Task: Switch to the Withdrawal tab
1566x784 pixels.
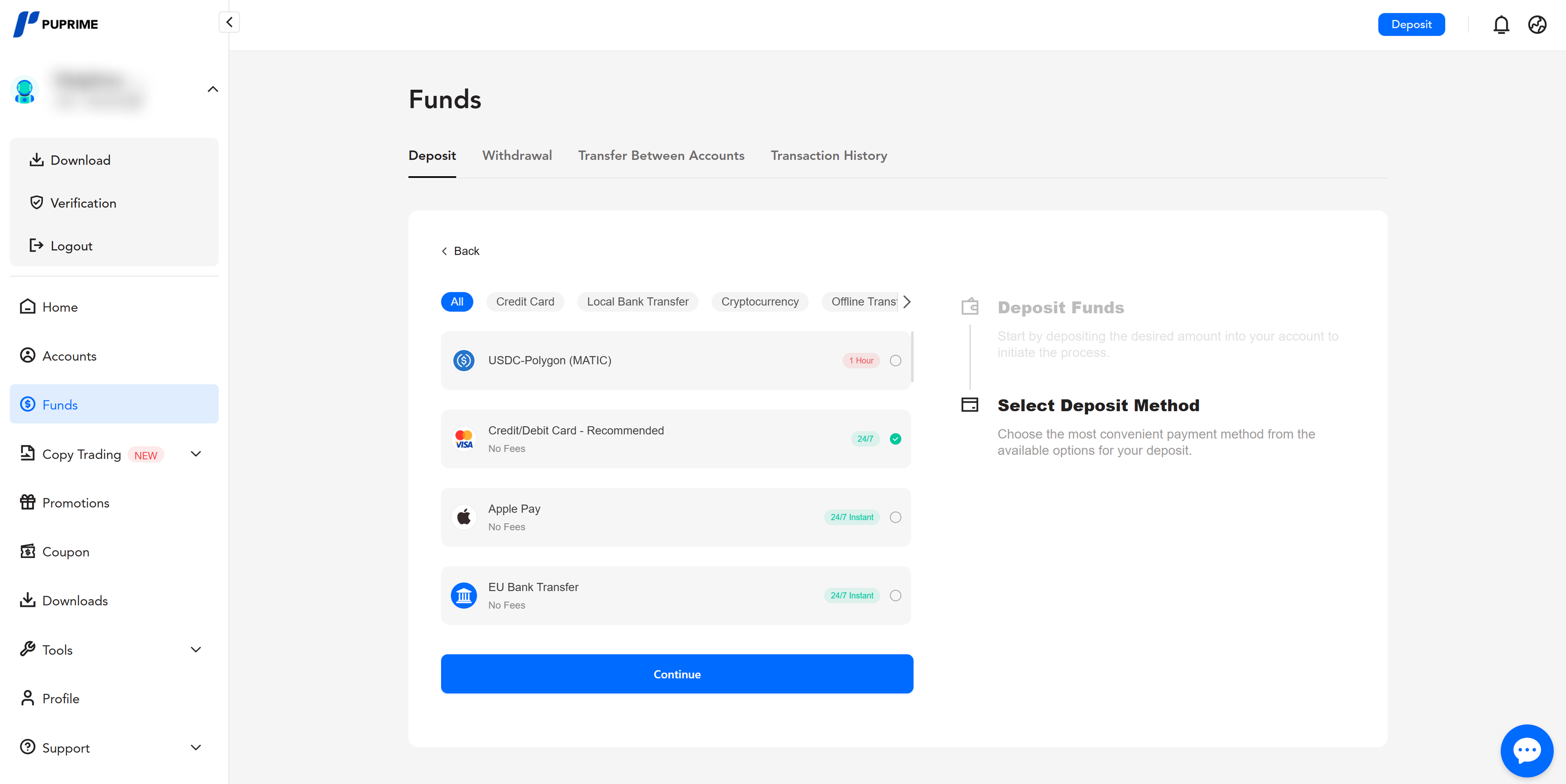Action: [x=517, y=155]
